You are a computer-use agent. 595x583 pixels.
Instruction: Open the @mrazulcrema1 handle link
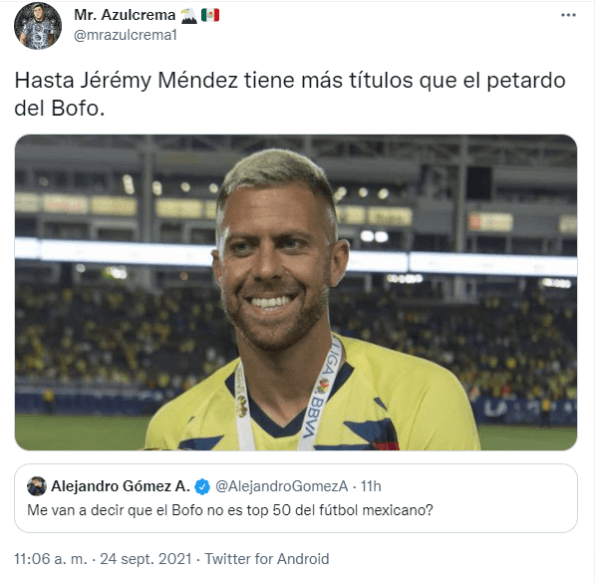126,35
